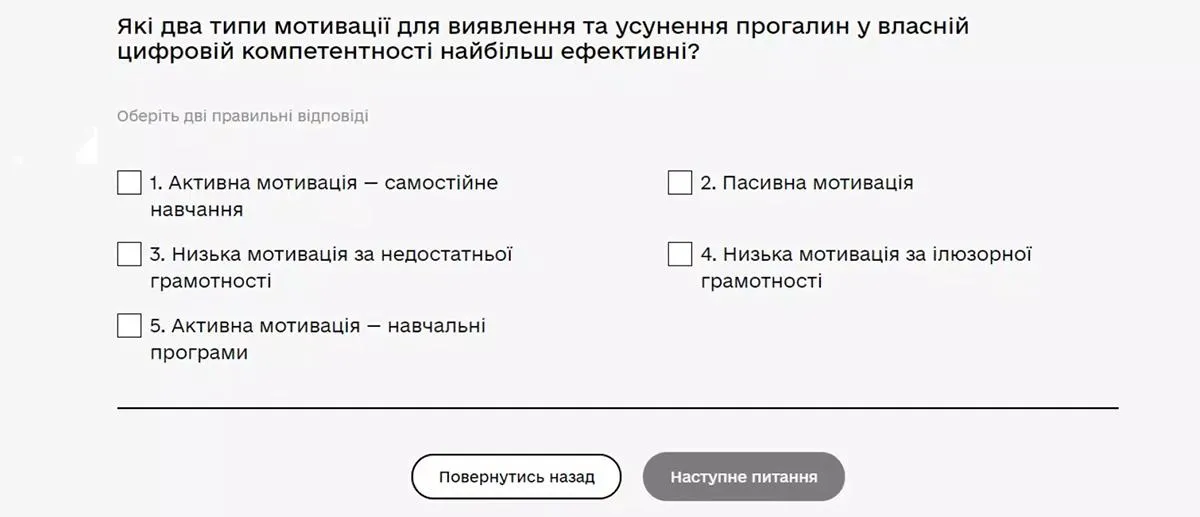Screen dimensions: 1200x517
Task: Click 'грамотності' on option 4's second line
Action: [x=761, y=281]
